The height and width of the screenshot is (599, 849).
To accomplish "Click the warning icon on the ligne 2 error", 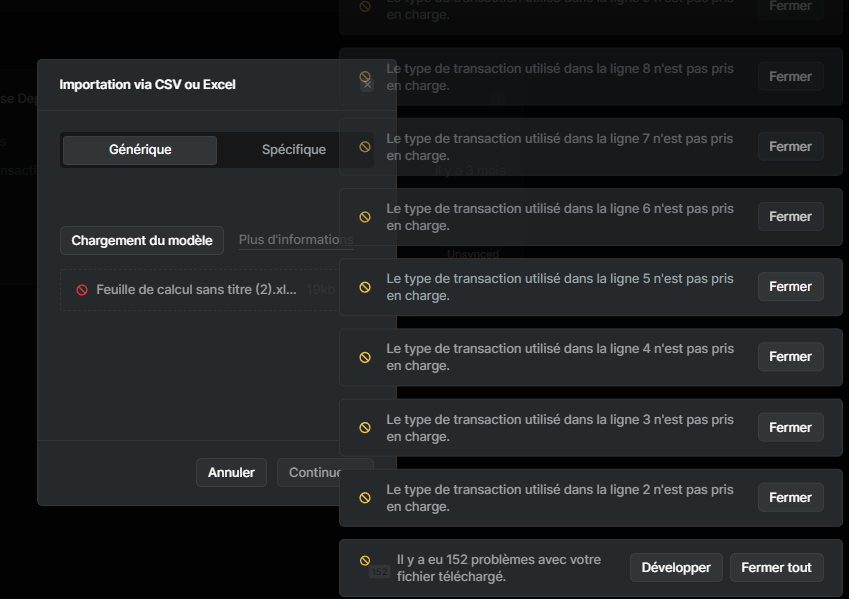I will [x=365, y=497].
